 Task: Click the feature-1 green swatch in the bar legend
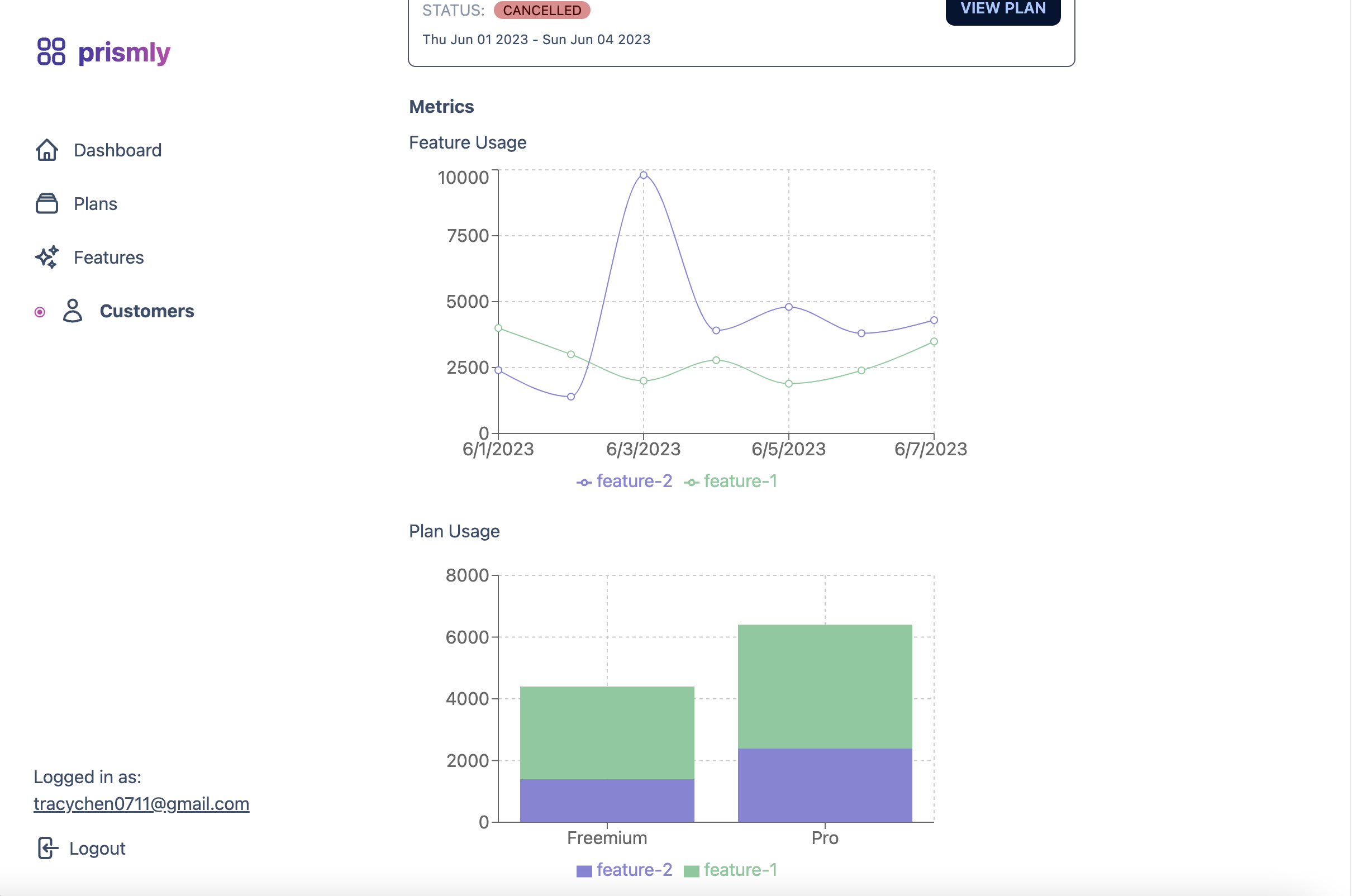click(692, 871)
